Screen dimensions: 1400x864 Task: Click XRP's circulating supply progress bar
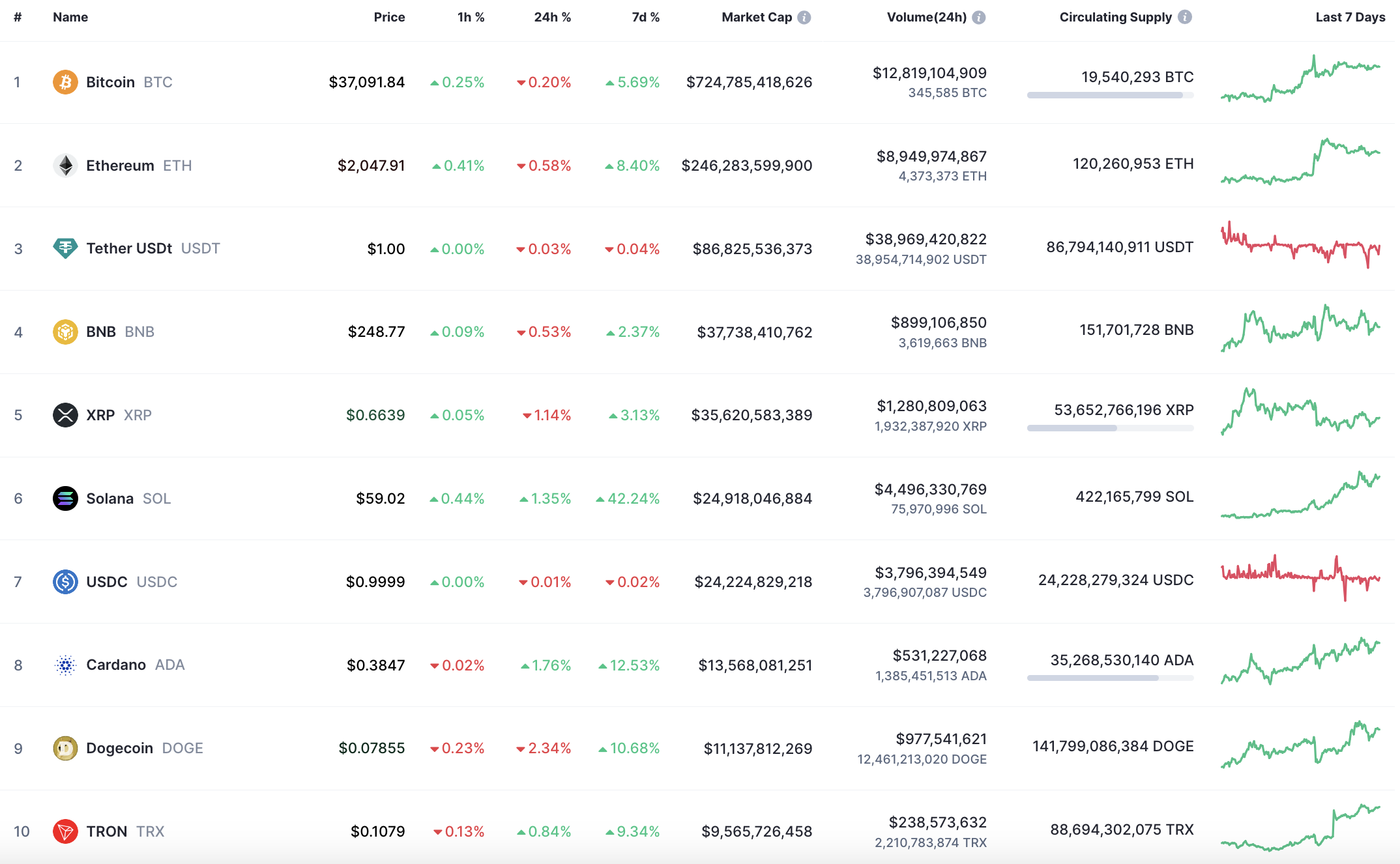click(x=1110, y=428)
